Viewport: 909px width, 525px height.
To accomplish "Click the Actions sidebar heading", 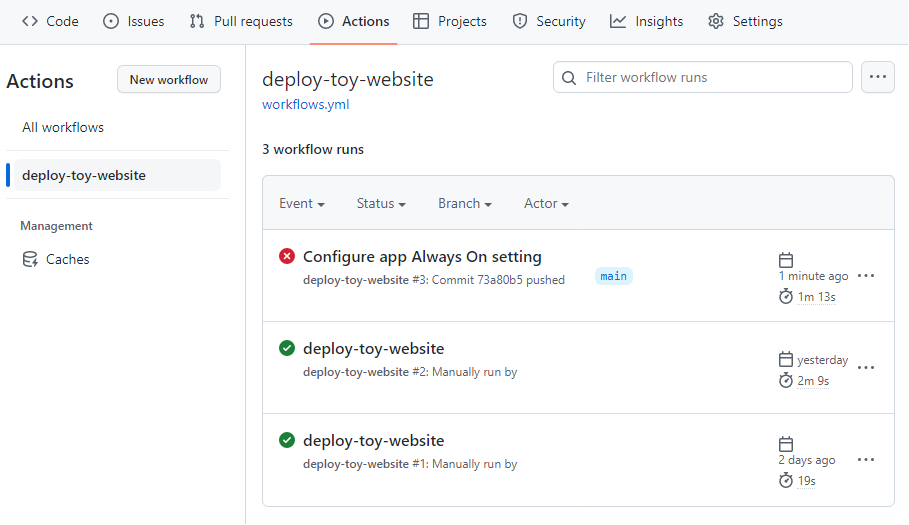I will point(40,81).
